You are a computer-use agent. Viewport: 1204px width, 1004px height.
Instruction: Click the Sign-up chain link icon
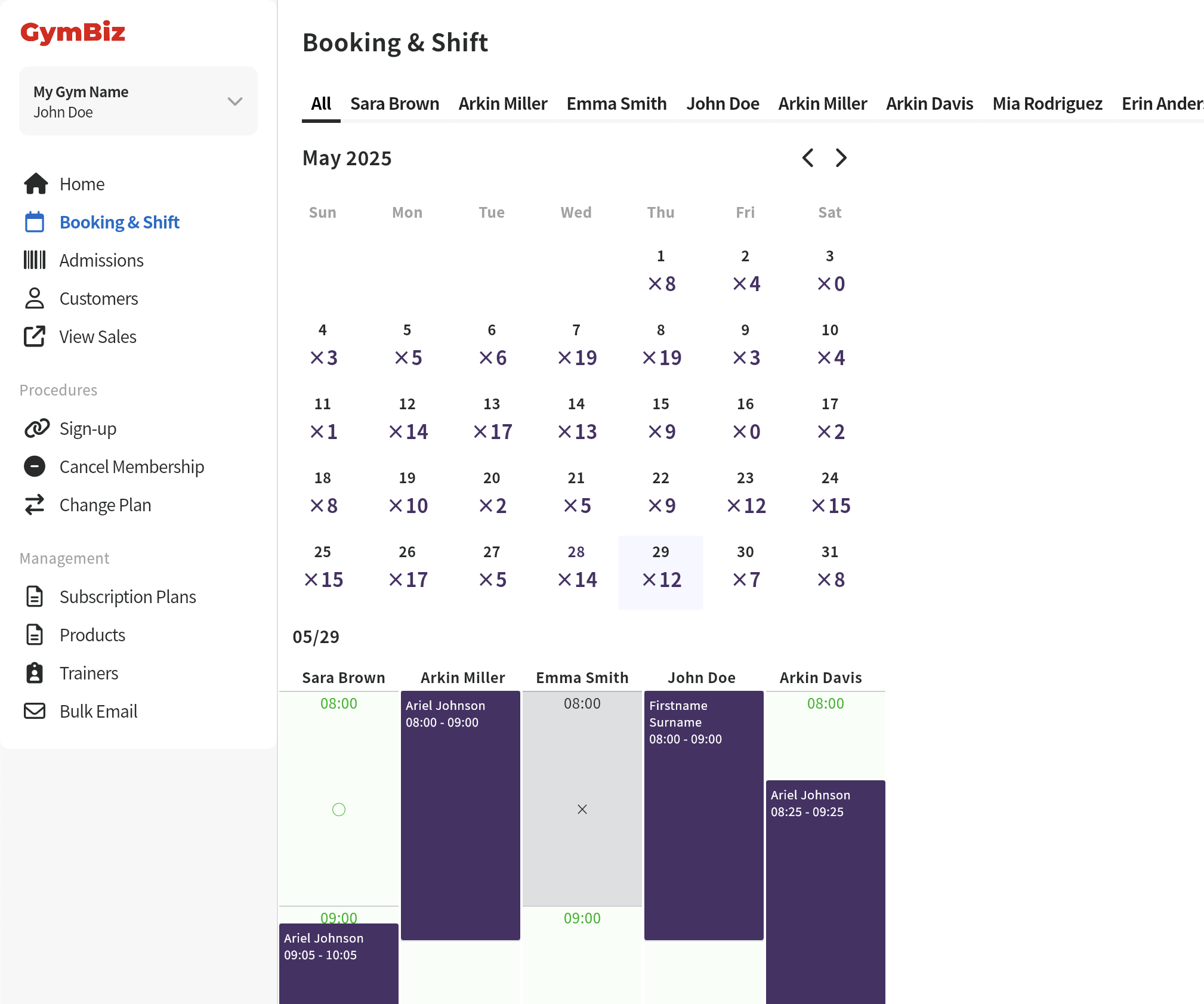(x=36, y=428)
